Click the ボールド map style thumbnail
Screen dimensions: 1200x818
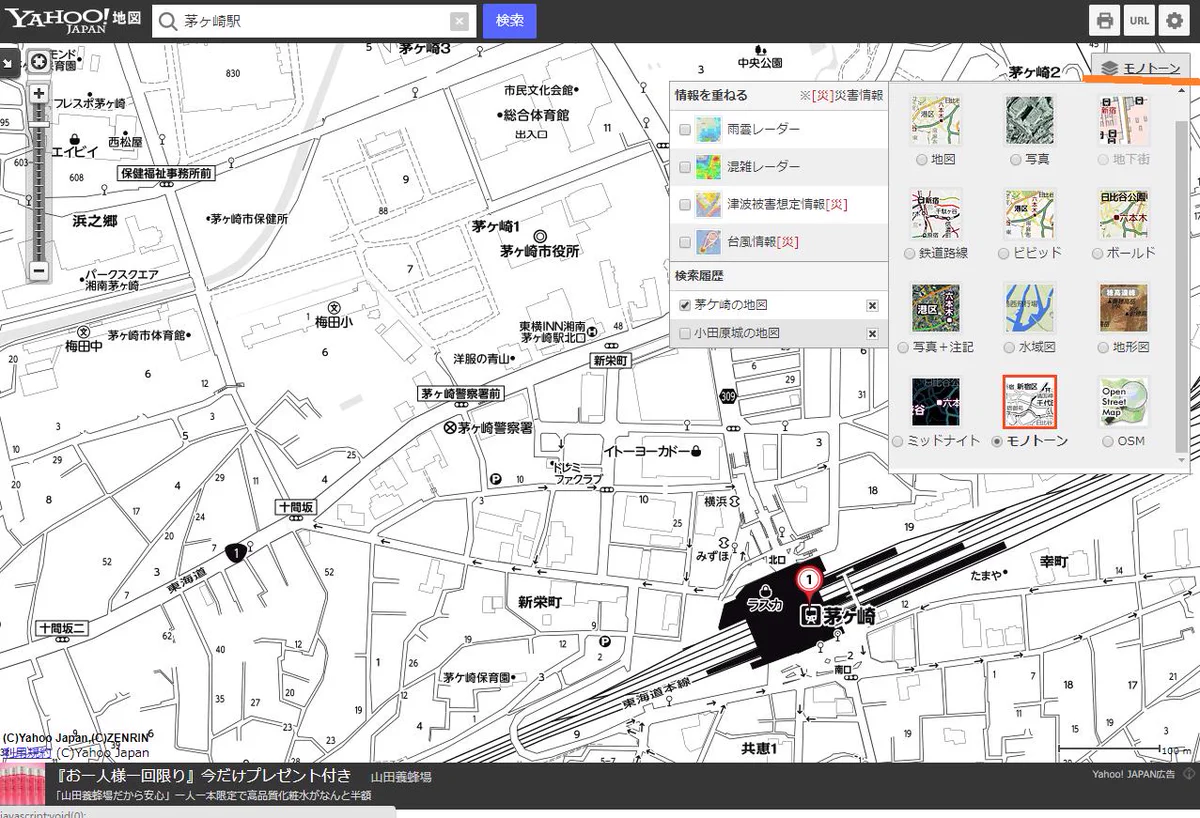tap(1124, 215)
